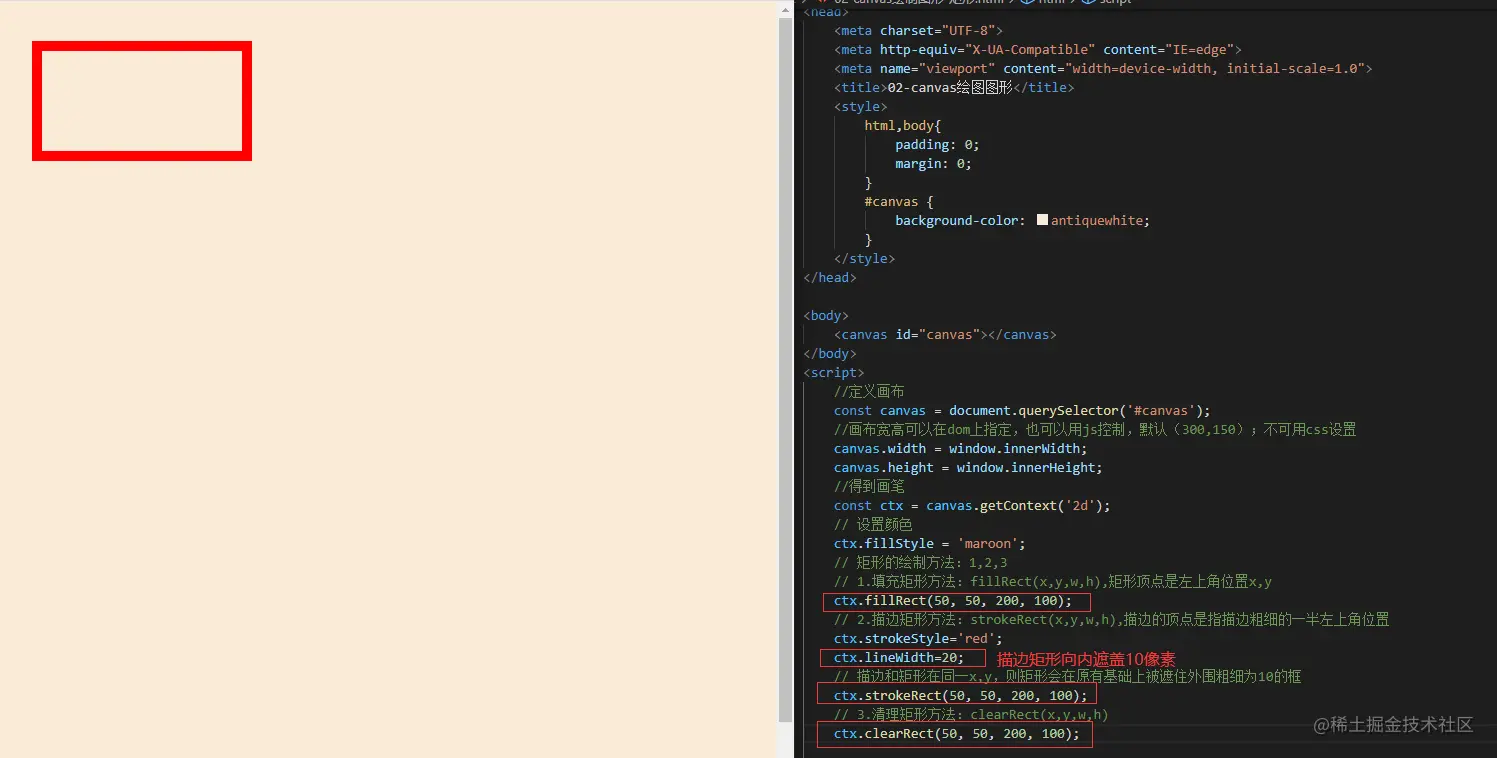Click the opening <body> tag
Viewport: 1497px width, 758px height.
[826, 315]
